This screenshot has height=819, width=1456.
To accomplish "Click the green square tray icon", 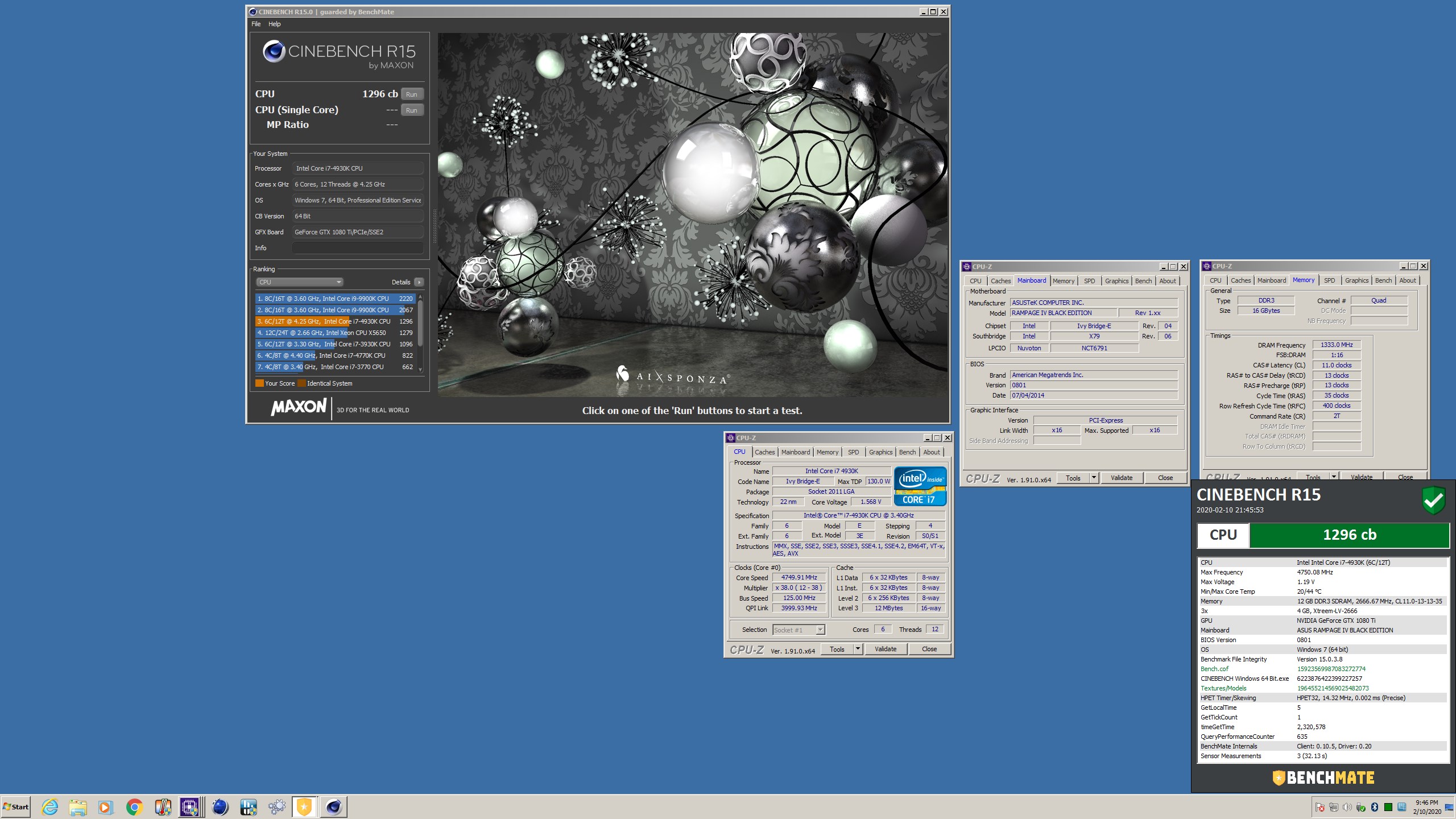I will [1388, 807].
